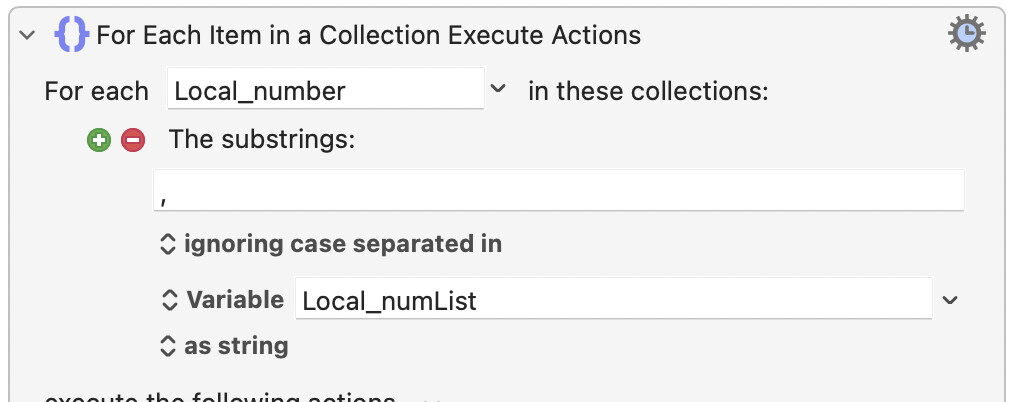Click into the Local_number variable field

tap(325, 89)
